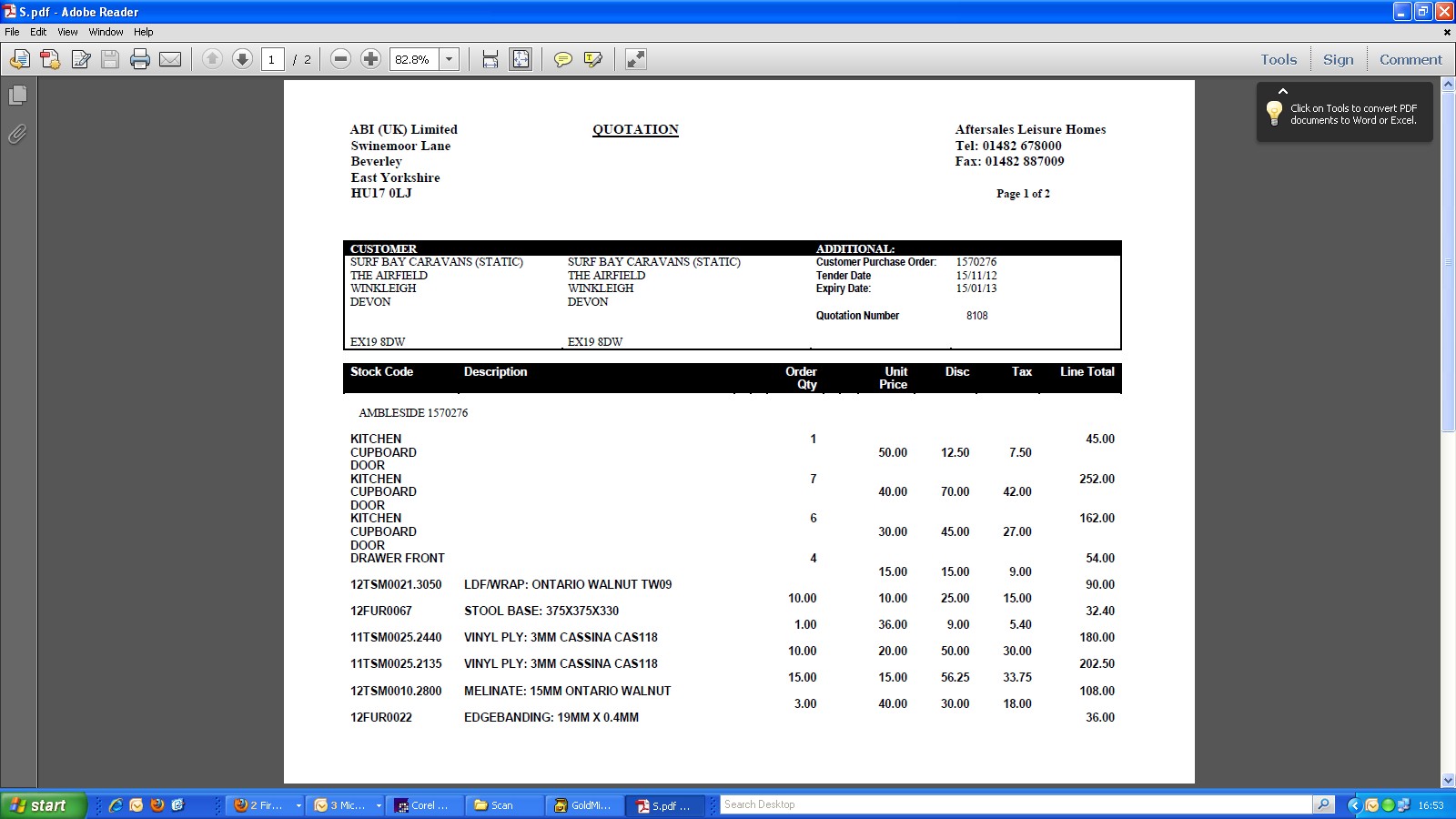The height and width of the screenshot is (819, 1456).
Task: Show hidden system tray icons
Action: (1353, 805)
